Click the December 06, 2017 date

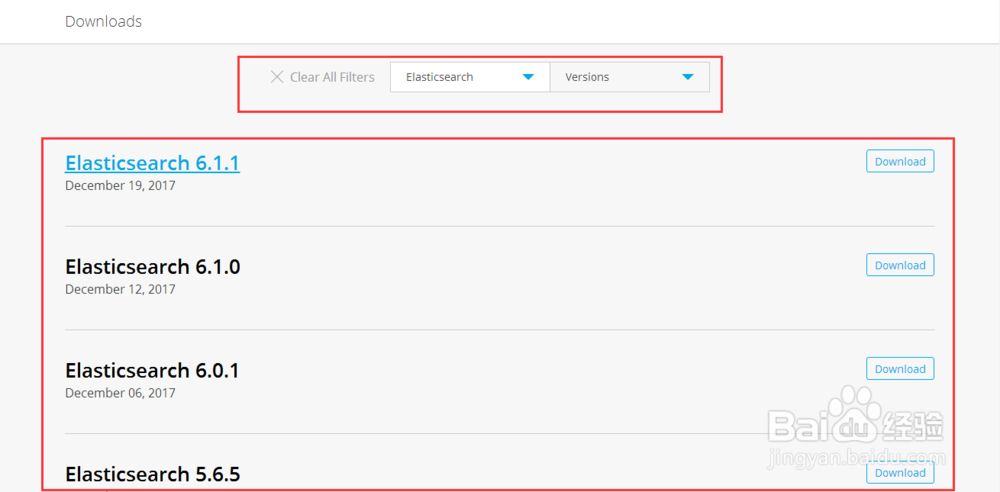(120, 392)
